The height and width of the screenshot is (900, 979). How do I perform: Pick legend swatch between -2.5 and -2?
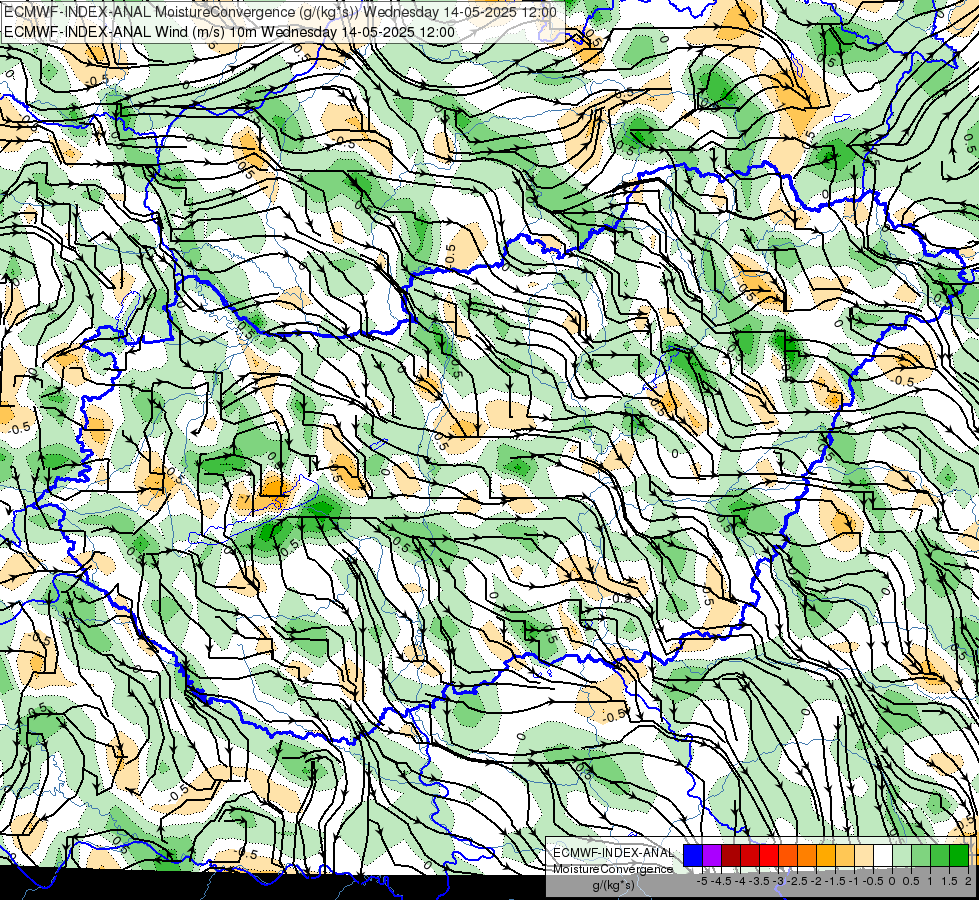(x=807, y=856)
